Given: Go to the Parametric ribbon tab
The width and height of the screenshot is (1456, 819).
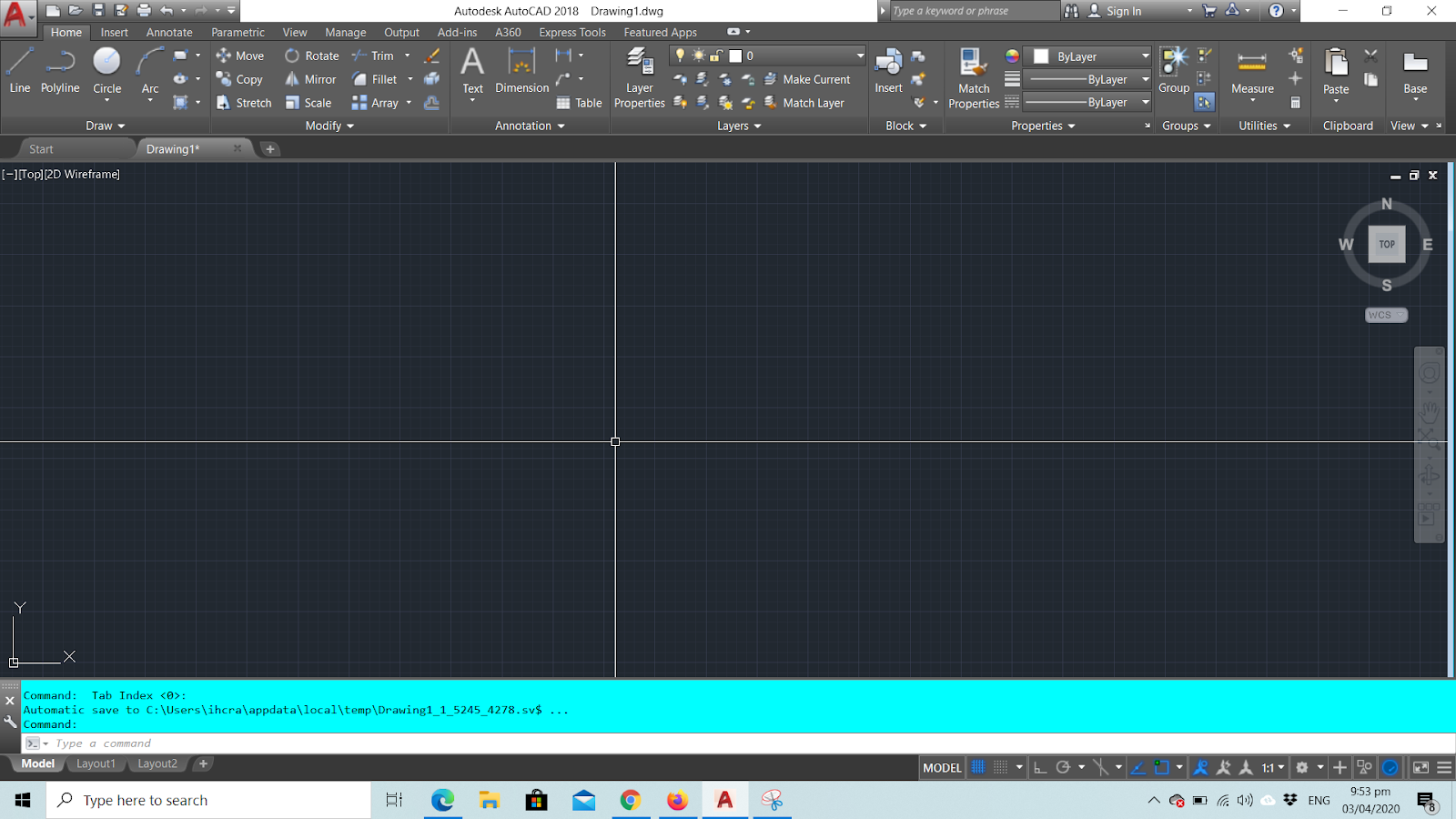Looking at the screenshot, I should [238, 32].
